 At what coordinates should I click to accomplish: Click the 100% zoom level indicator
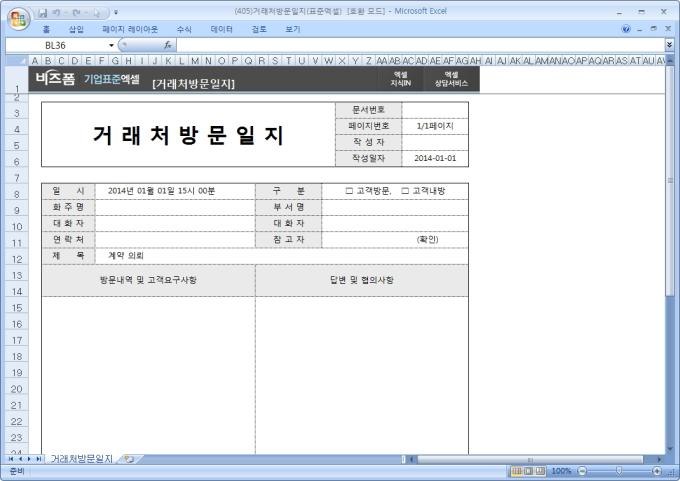[x=561, y=471]
